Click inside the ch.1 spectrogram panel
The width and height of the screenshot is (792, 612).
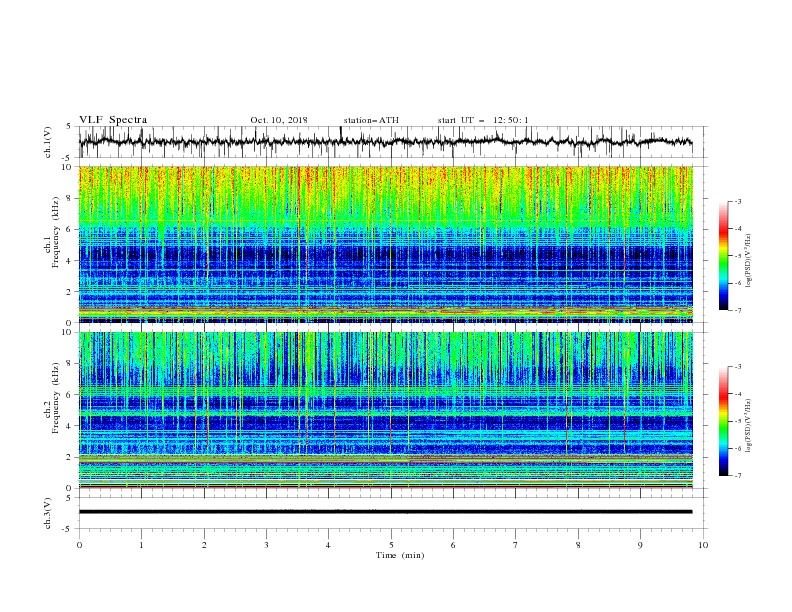point(385,244)
